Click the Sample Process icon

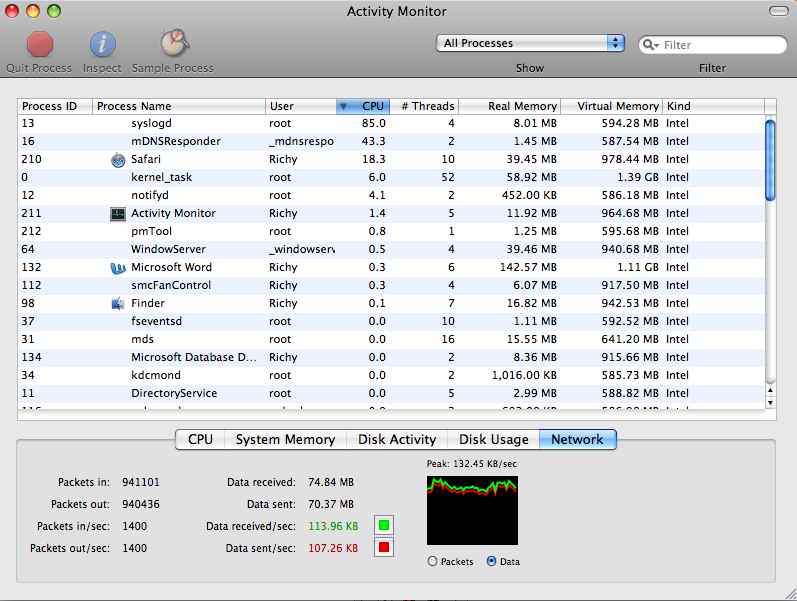point(174,43)
